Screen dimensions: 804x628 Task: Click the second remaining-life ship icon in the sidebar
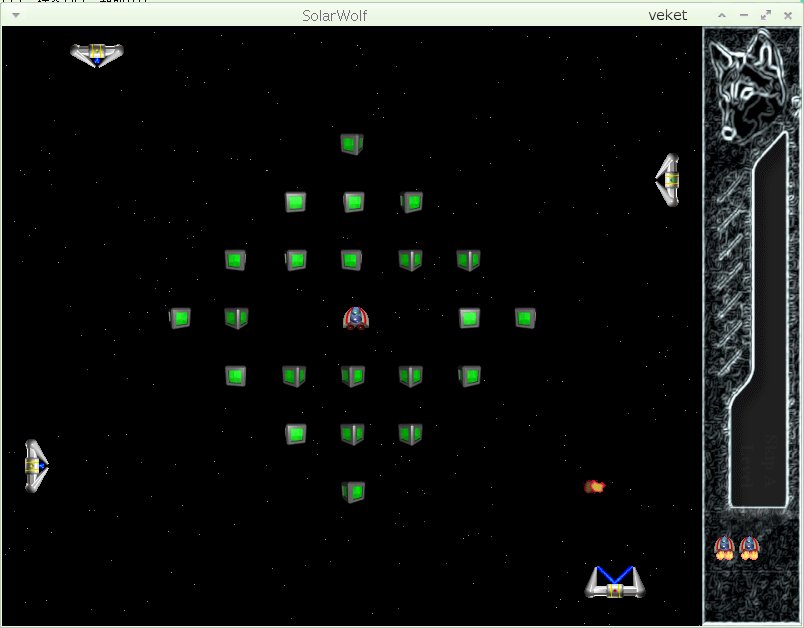coord(749,548)
